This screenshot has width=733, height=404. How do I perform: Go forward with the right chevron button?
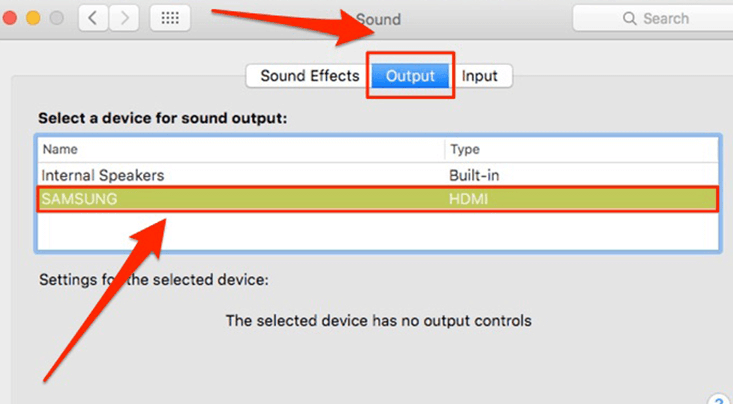tap(124, 18)
